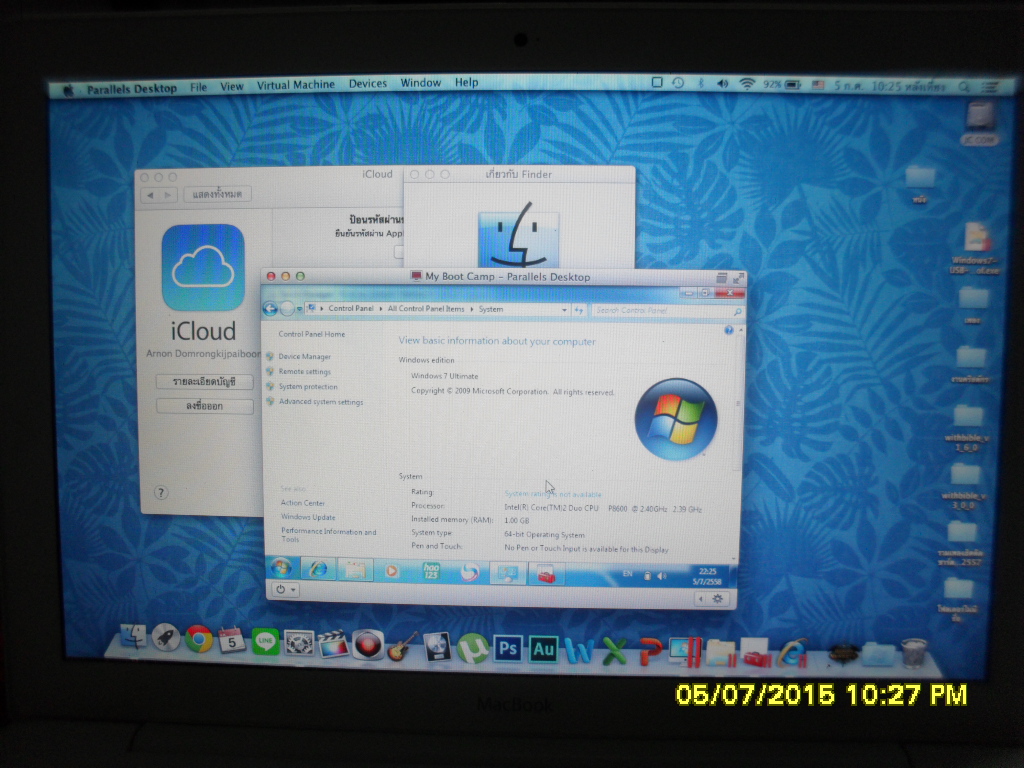Viewport: 1024px width, 768px height.
Task: Open the Virtual Machine menu
Action: [x=295, y=85]
